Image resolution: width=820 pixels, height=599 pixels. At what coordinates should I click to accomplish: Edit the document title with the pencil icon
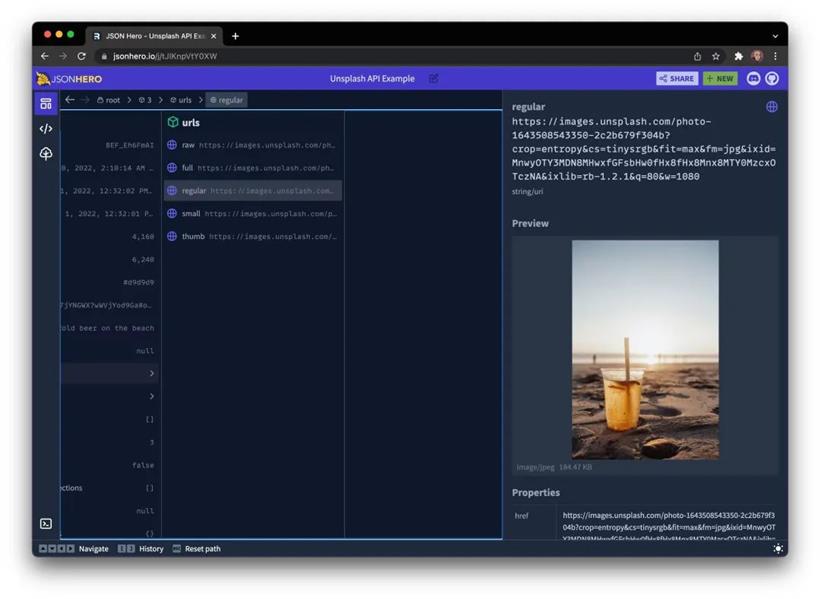434,78
